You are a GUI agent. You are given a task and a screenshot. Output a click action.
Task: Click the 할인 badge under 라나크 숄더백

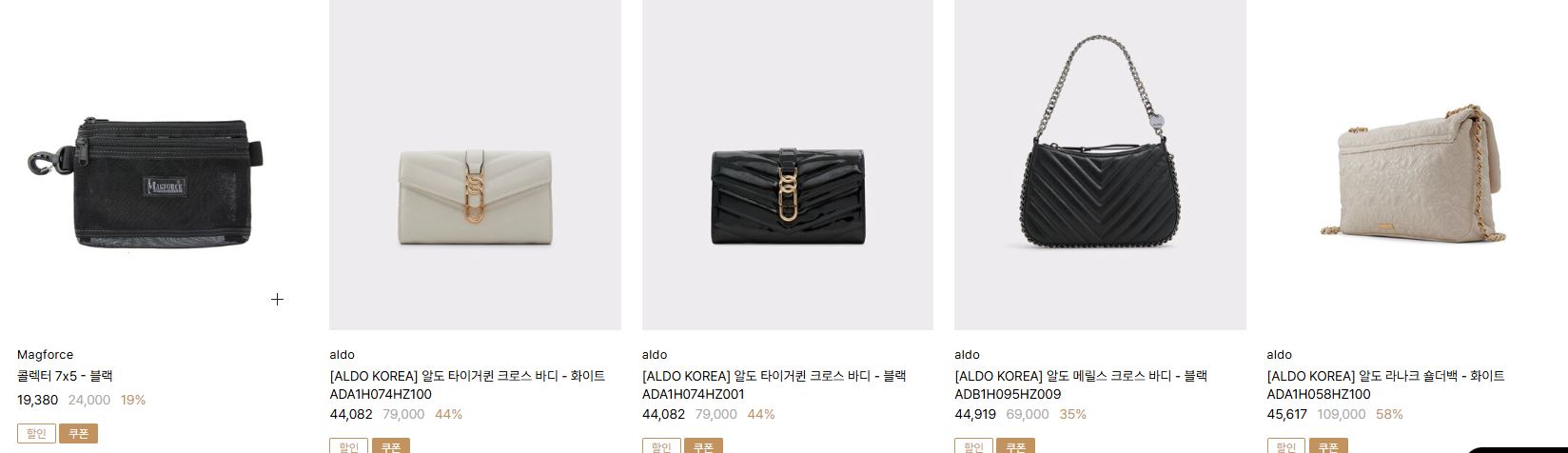(1286, 446)
